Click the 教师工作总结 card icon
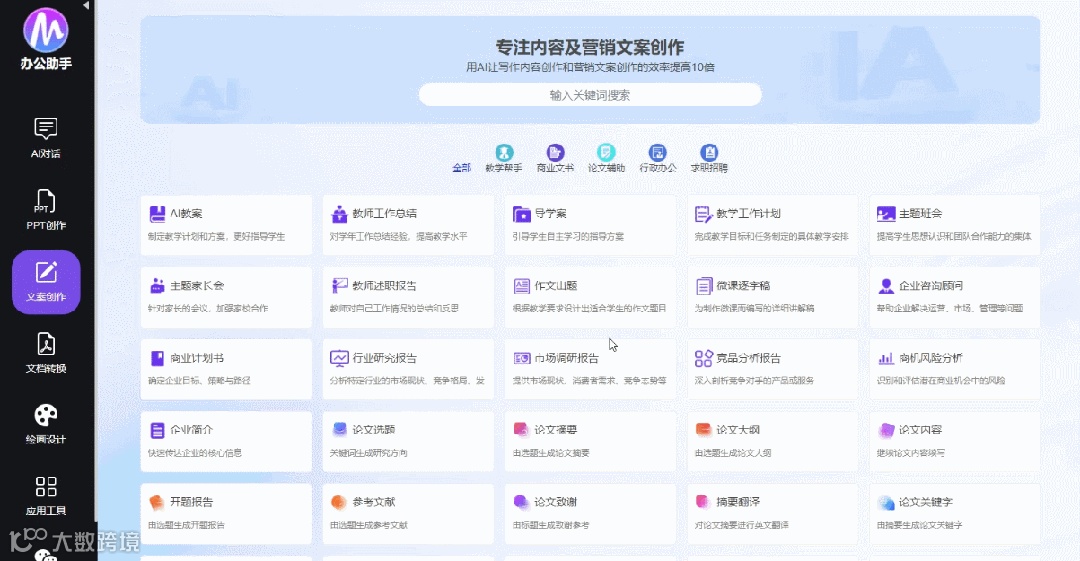 pos(339,214)
